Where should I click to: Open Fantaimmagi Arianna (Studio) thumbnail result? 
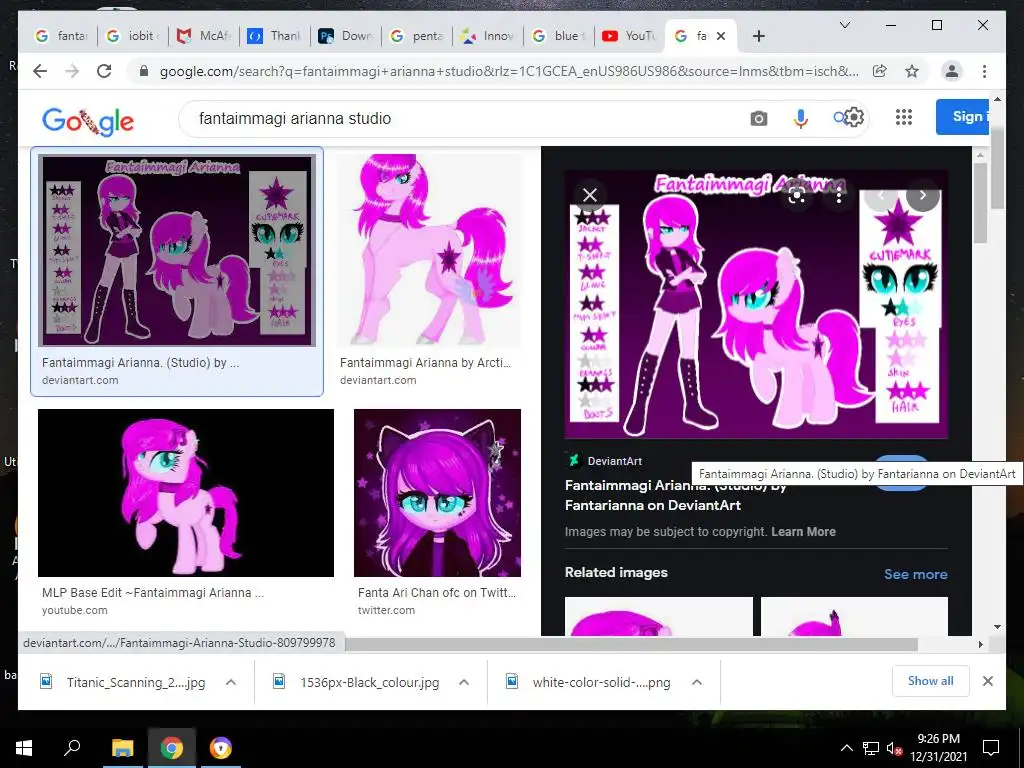pyautogui.click(x=177, y=251)
